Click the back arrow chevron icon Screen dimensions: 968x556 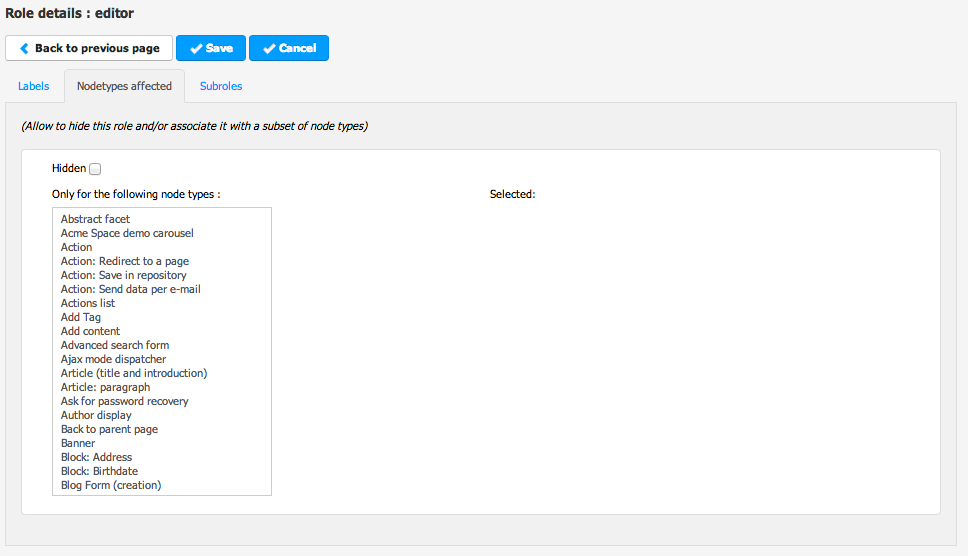(24, 48)
